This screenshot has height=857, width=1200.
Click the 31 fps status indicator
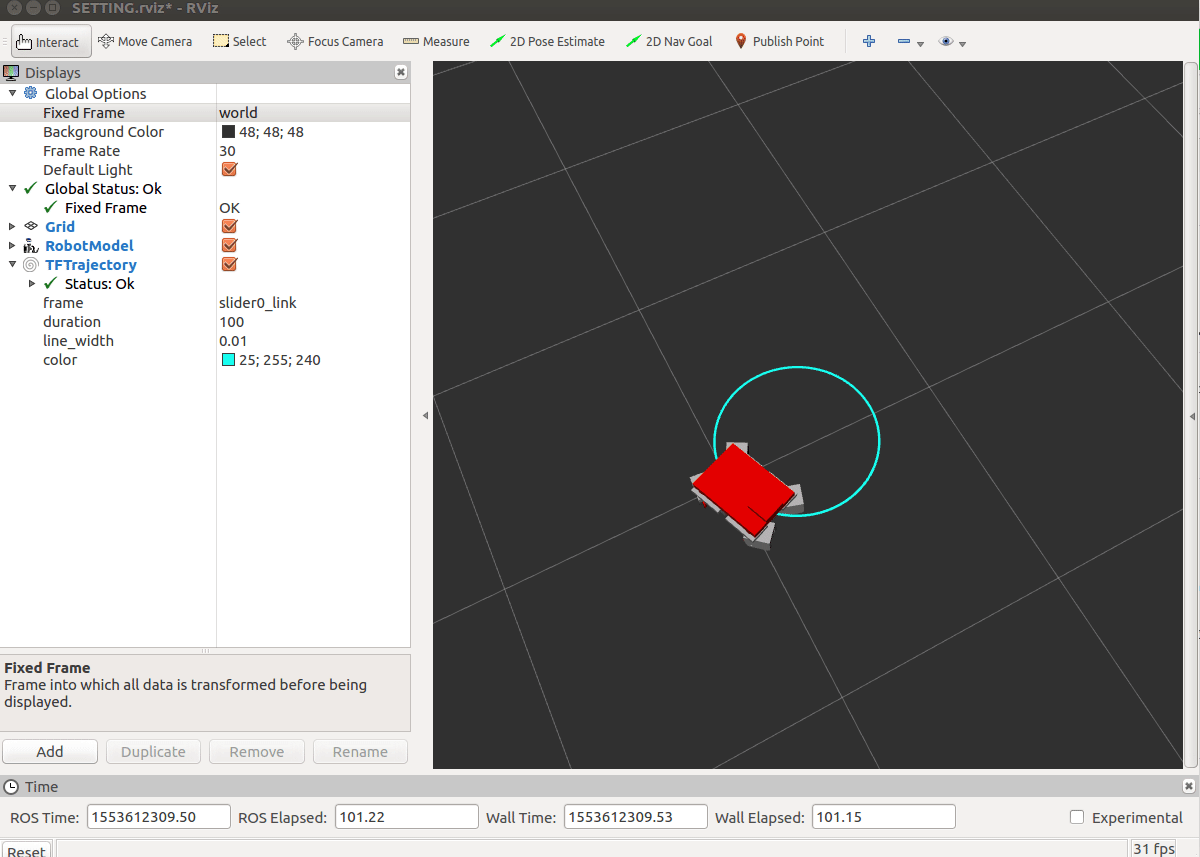pyautogui.click(x=1153, y=848)
